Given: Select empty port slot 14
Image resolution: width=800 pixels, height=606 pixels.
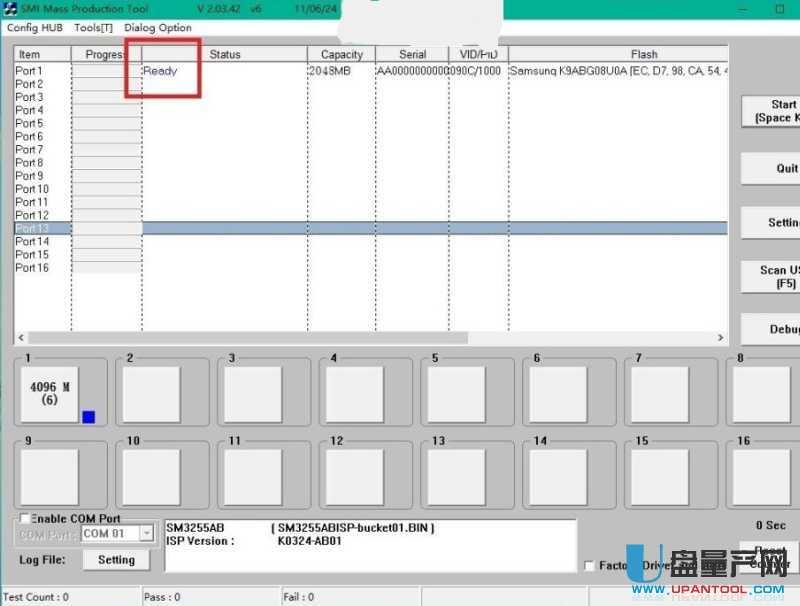Looking at the screenshot, I should point(557,476).
